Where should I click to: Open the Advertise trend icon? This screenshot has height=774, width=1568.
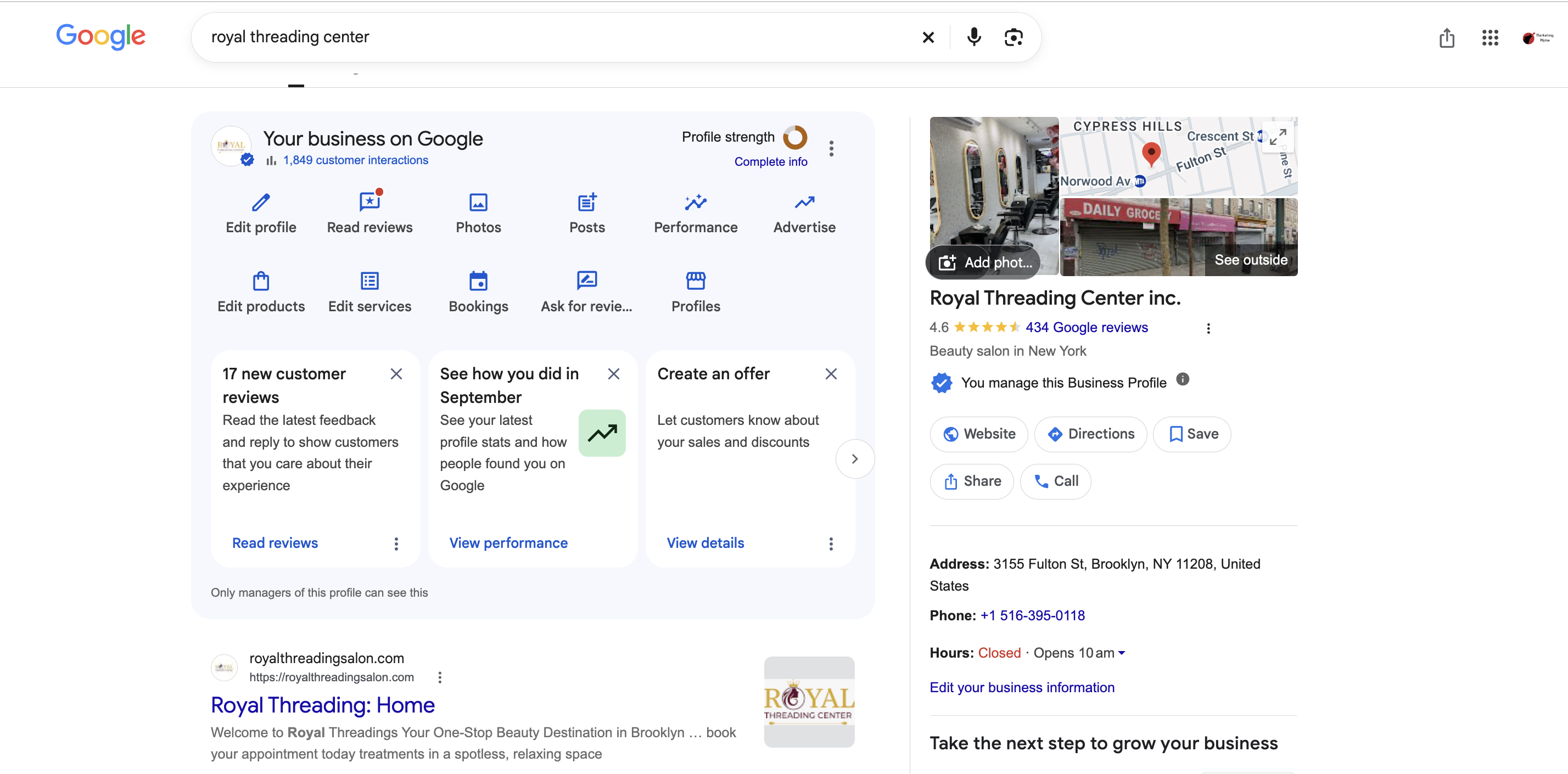pos(804,202)
